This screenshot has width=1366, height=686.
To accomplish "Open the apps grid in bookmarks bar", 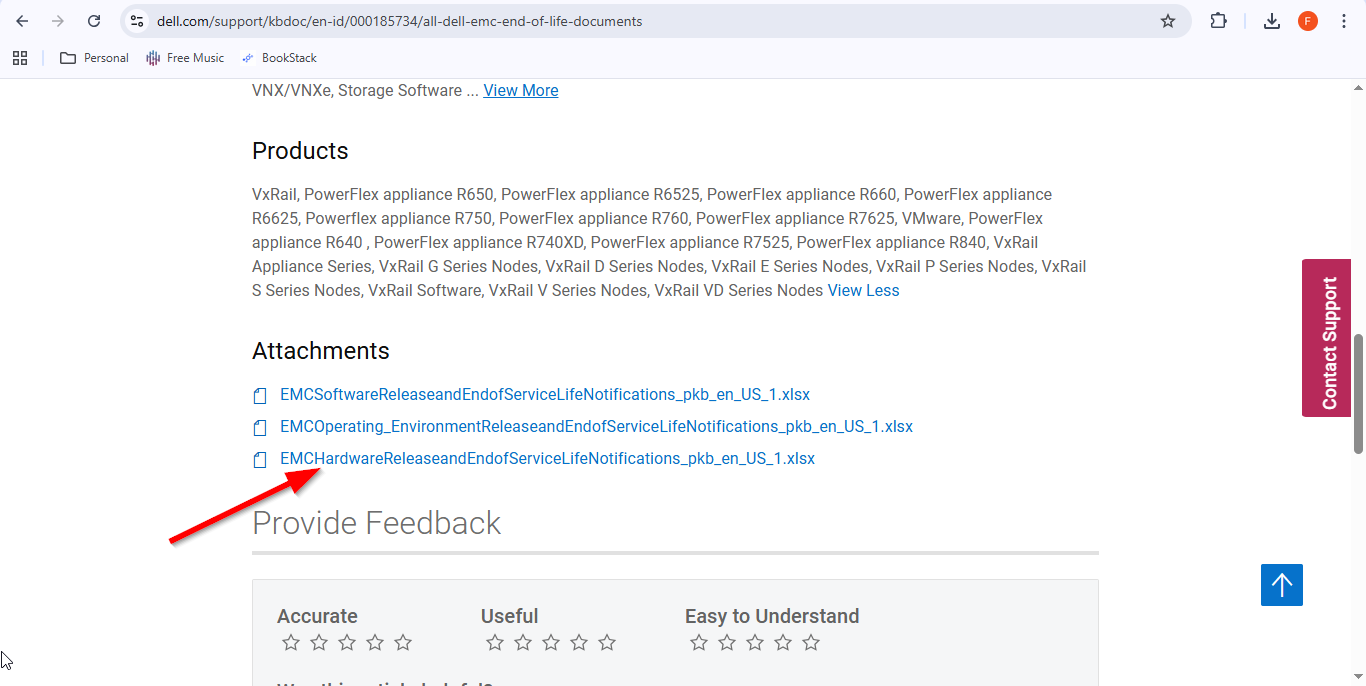I will [x=20, y=58].
